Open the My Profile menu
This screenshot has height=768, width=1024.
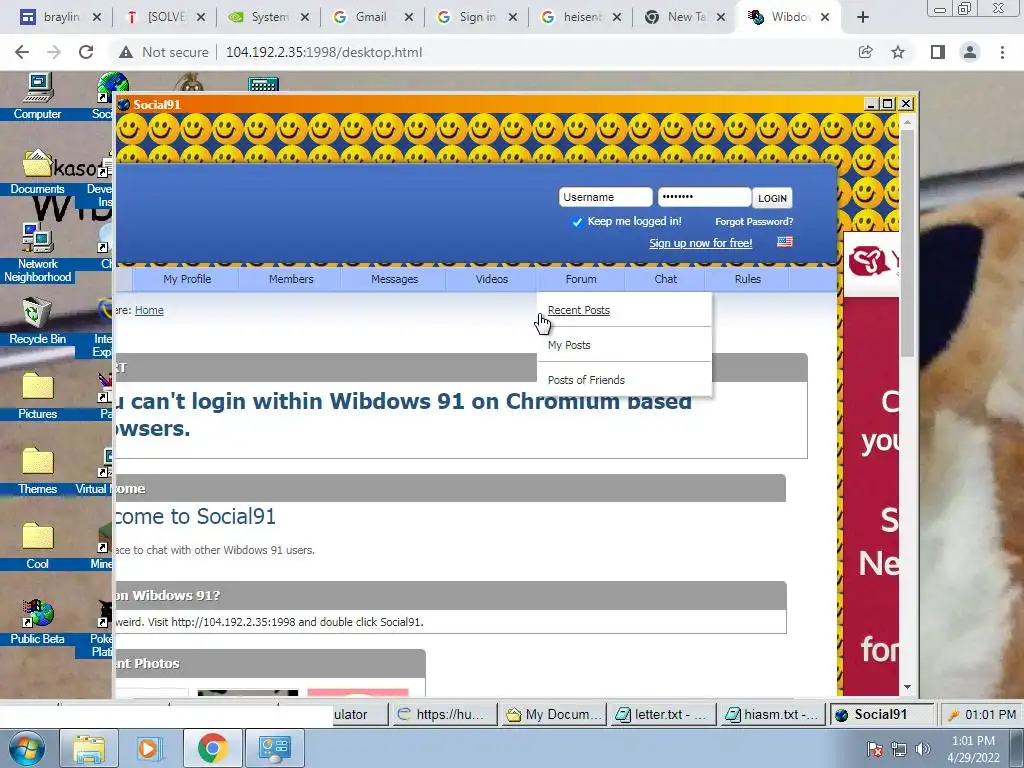tap(187, 279)
